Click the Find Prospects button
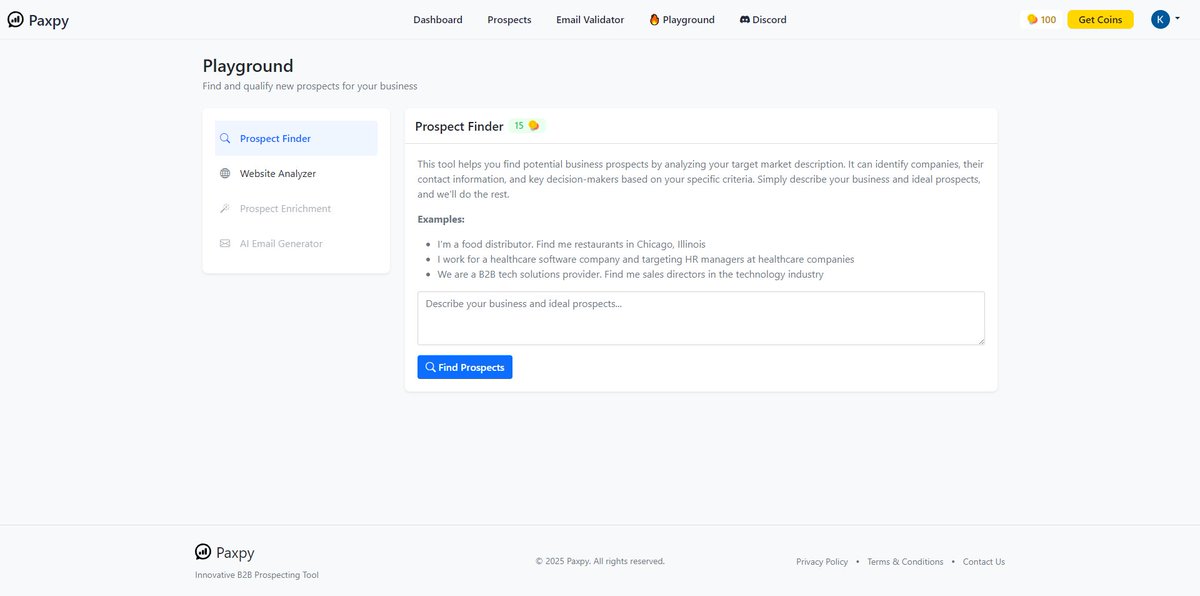This screenshot has height=596, width=1200. [465, 367]
